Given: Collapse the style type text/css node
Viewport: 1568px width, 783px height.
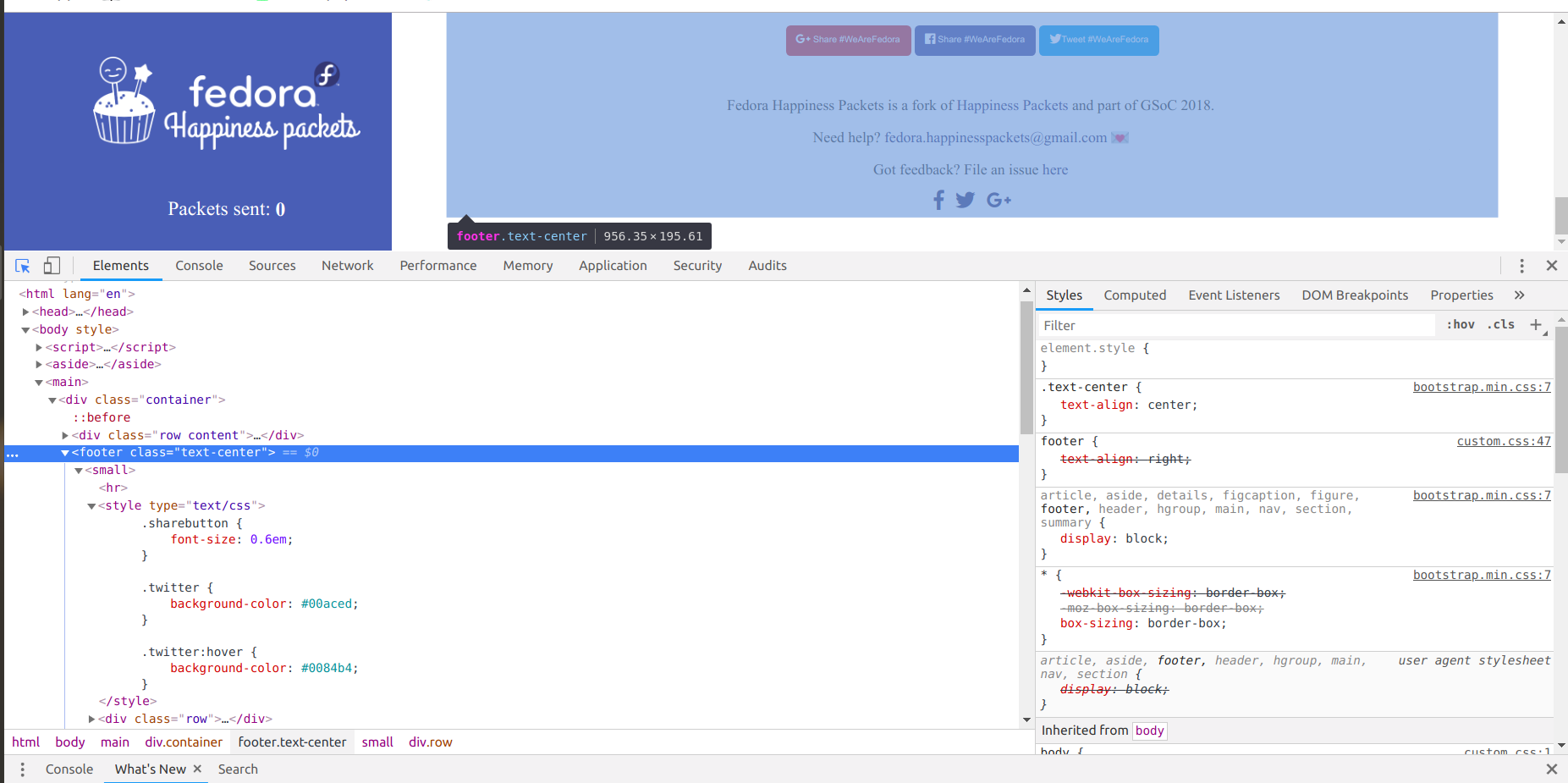Looking at the screenshot, I should coord(91,506).
